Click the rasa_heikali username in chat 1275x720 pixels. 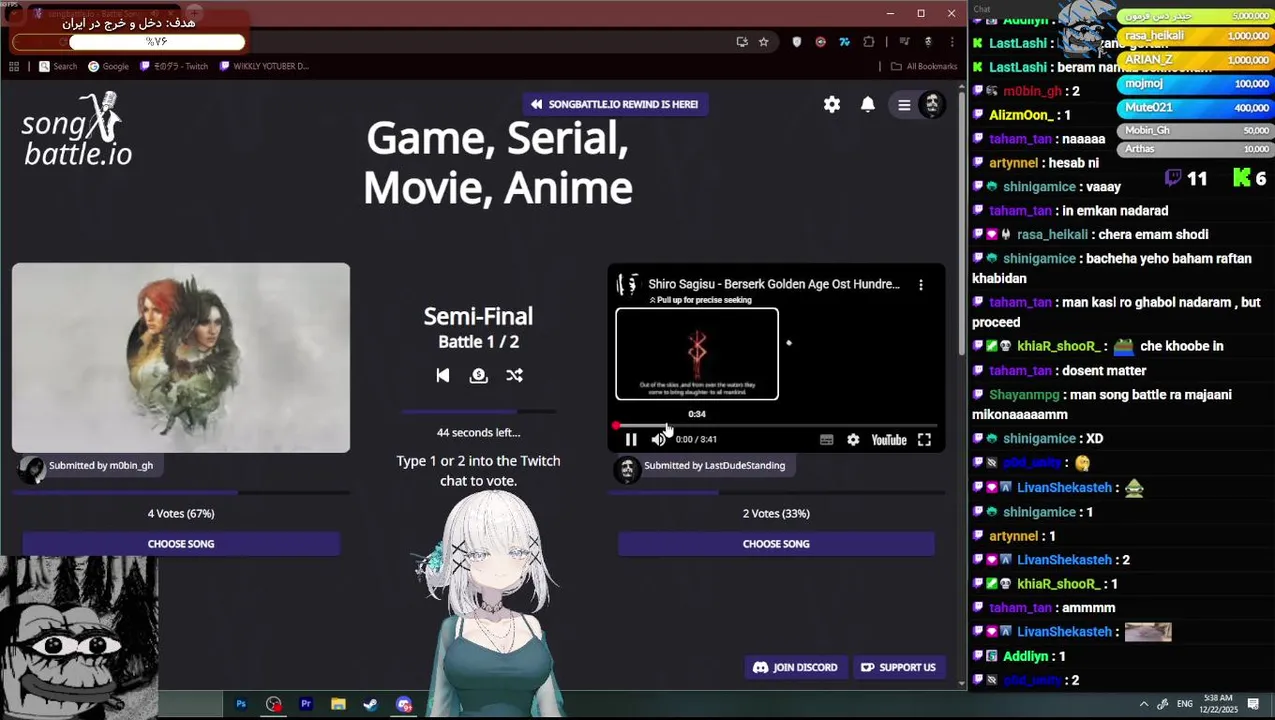1054,235
